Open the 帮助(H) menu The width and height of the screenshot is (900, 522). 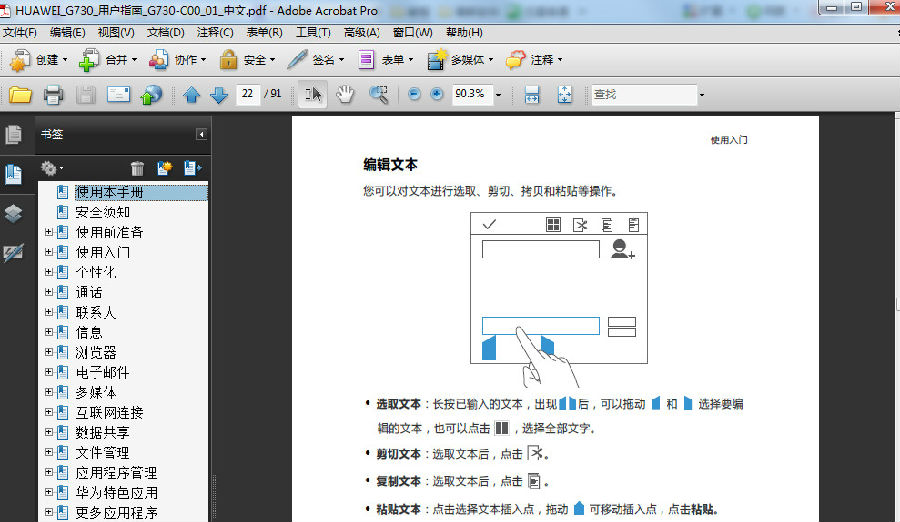pyautogui.click(x=464, y=33)
